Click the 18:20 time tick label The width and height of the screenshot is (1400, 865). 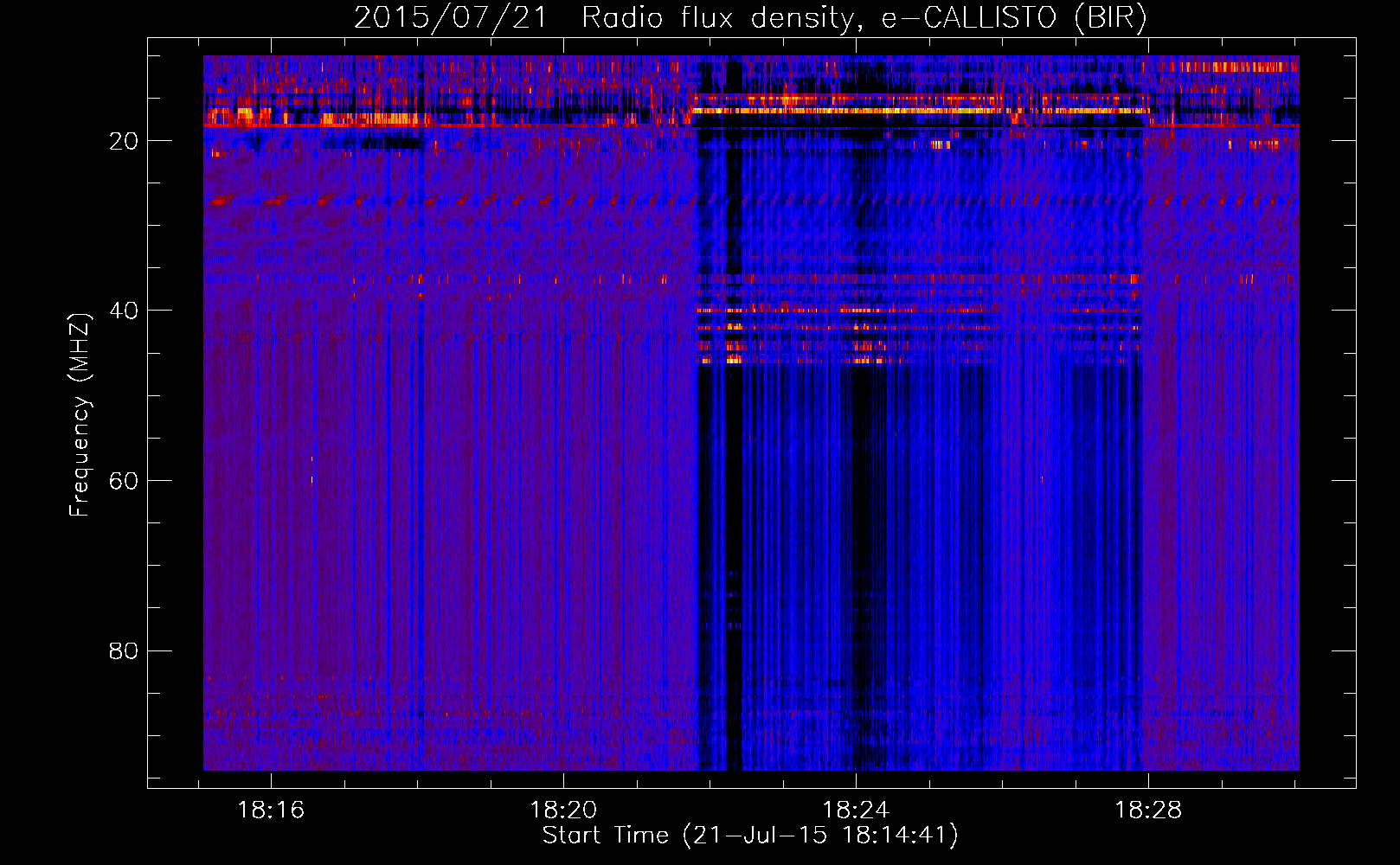click(563, 811)
